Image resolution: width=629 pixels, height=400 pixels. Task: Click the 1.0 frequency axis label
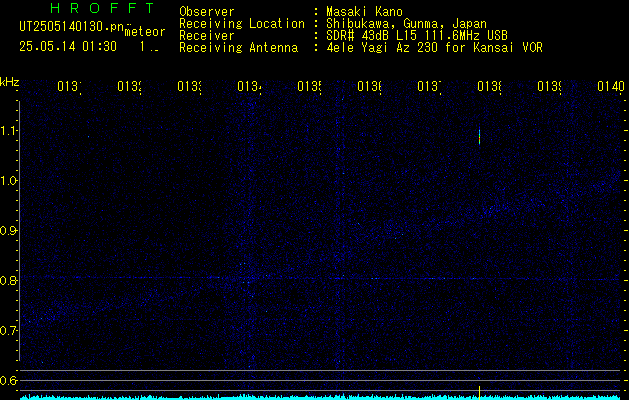coord(8,181)
